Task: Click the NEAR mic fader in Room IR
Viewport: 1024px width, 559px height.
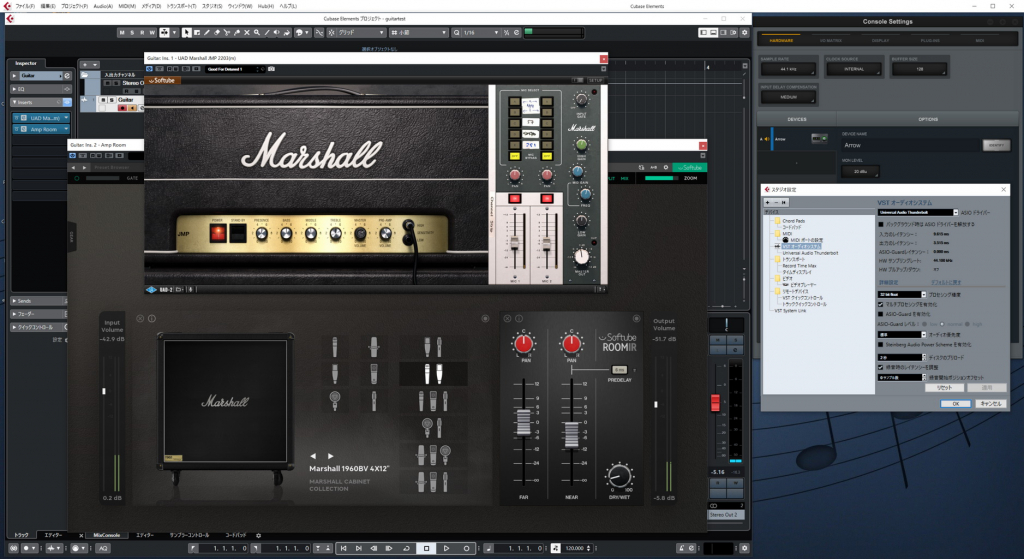Action: (x=572, y=433)
